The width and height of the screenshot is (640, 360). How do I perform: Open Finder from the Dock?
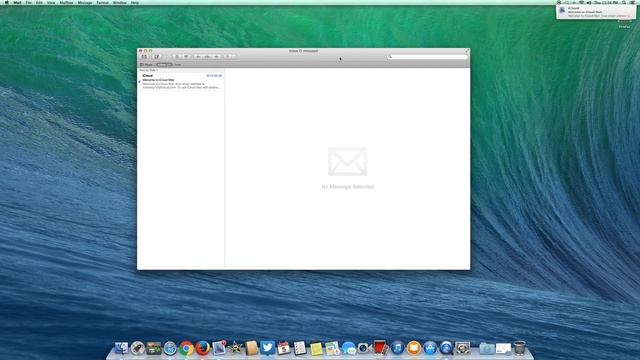pos(121,348)
